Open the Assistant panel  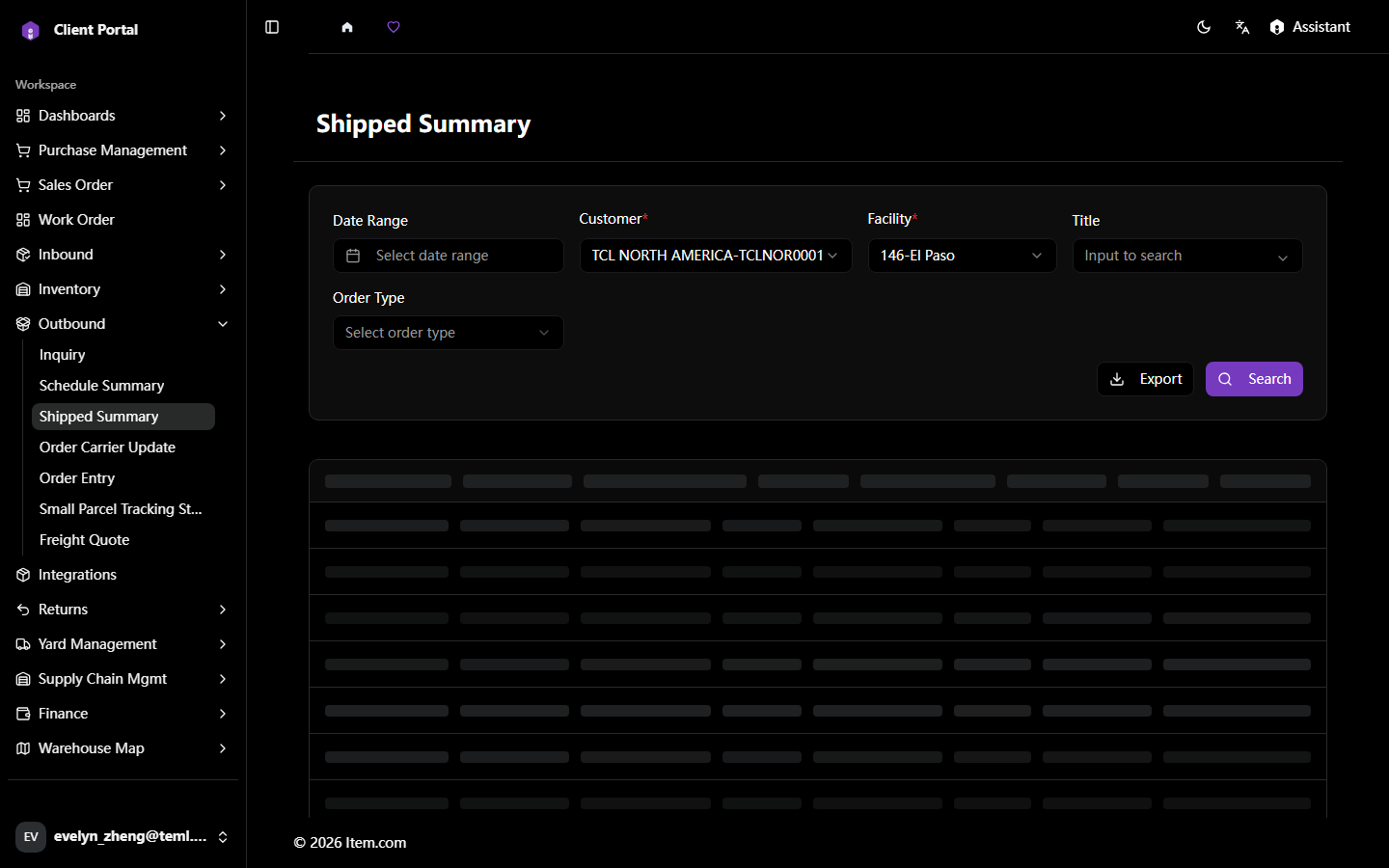click(1310, 27)
